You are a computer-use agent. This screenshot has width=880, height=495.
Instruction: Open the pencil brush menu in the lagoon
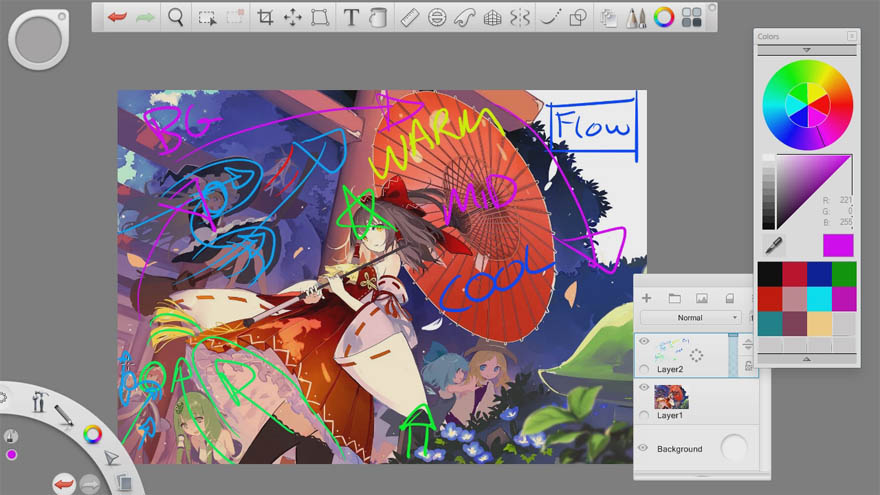[x=63, y=416]
